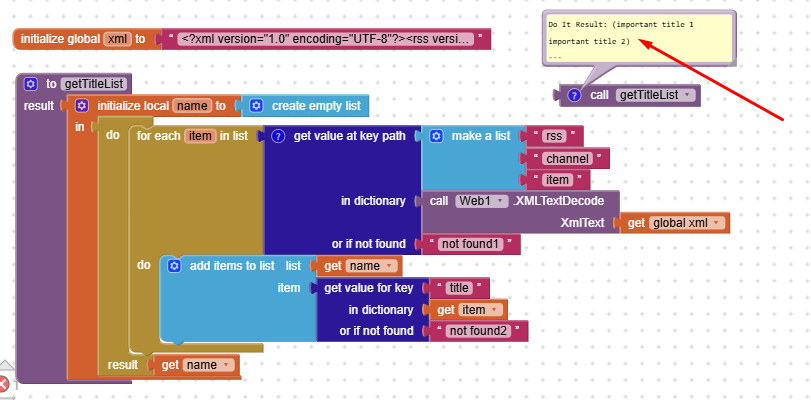Click the 'or if not found' label near not found2
The image size is (811, 400).
376,331
